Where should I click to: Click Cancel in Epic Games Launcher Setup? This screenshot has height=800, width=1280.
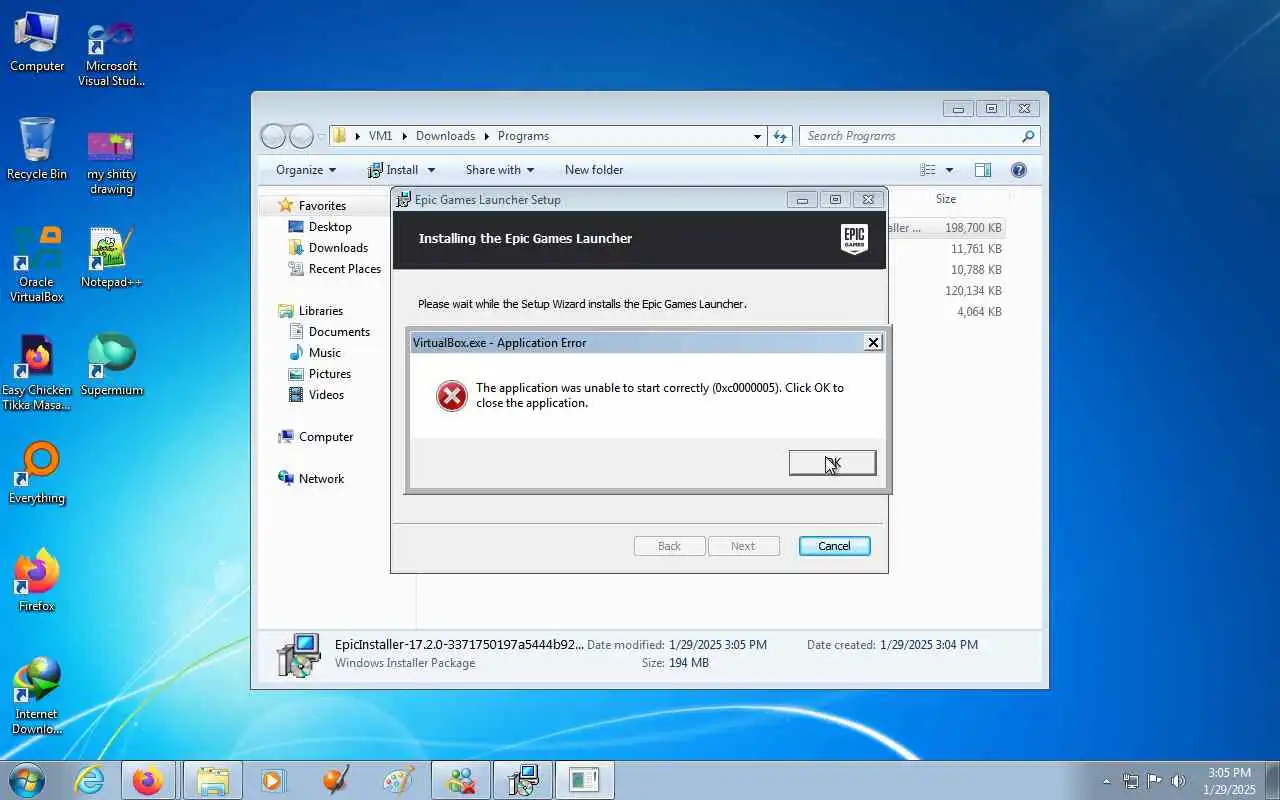pyautogui.click(x=834, y=546)
